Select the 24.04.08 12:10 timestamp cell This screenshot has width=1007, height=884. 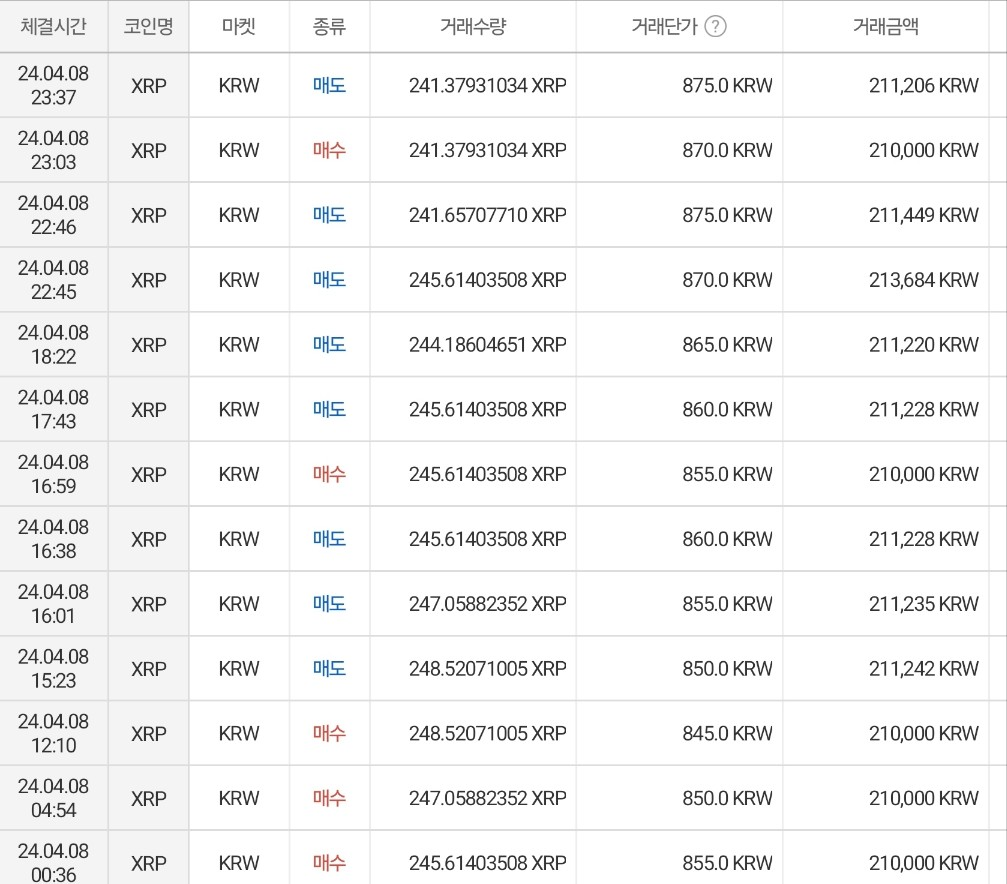click(53, 734)
